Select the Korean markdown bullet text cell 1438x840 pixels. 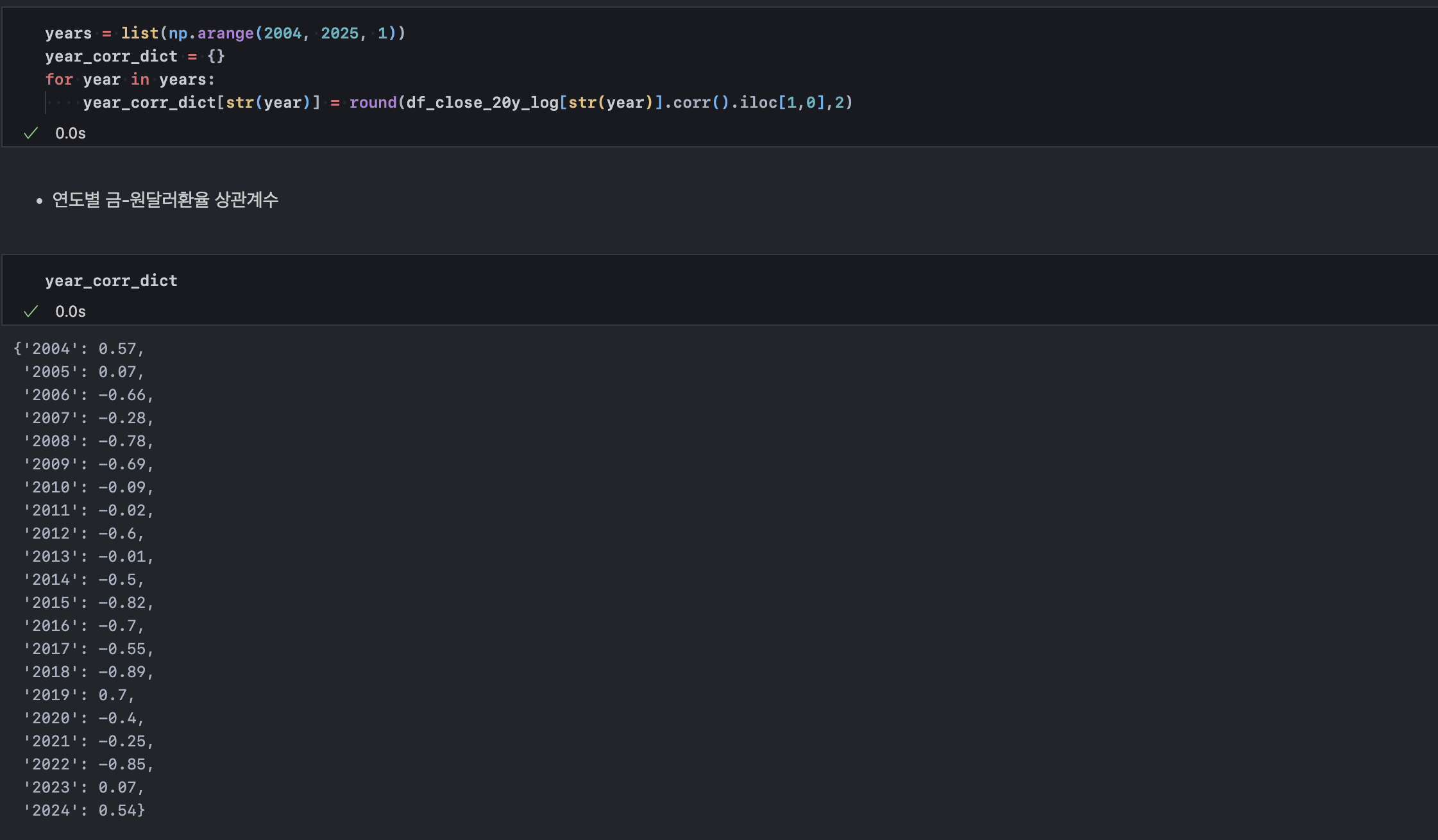point(165,200)
